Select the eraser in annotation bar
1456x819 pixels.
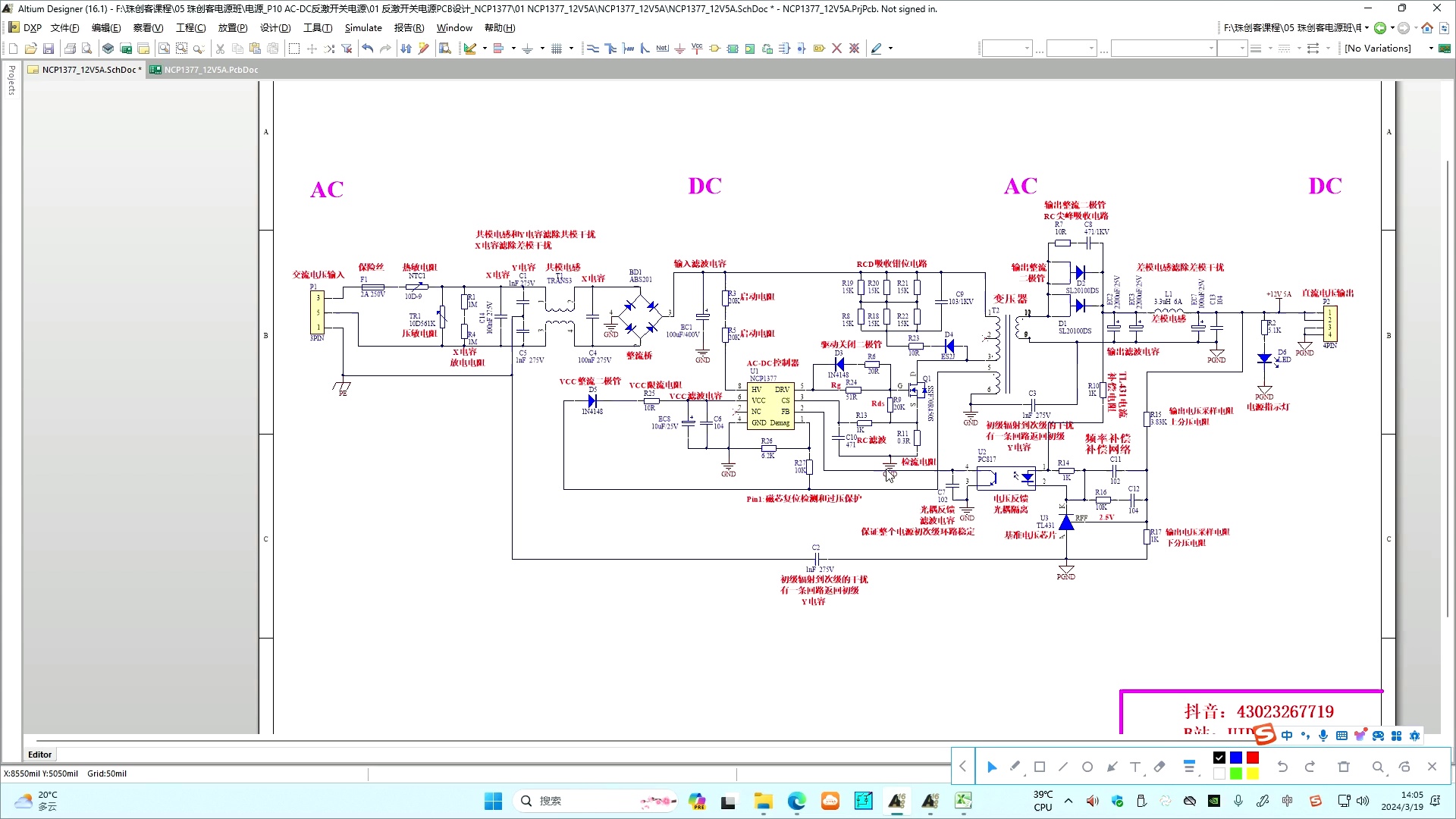1159,767
